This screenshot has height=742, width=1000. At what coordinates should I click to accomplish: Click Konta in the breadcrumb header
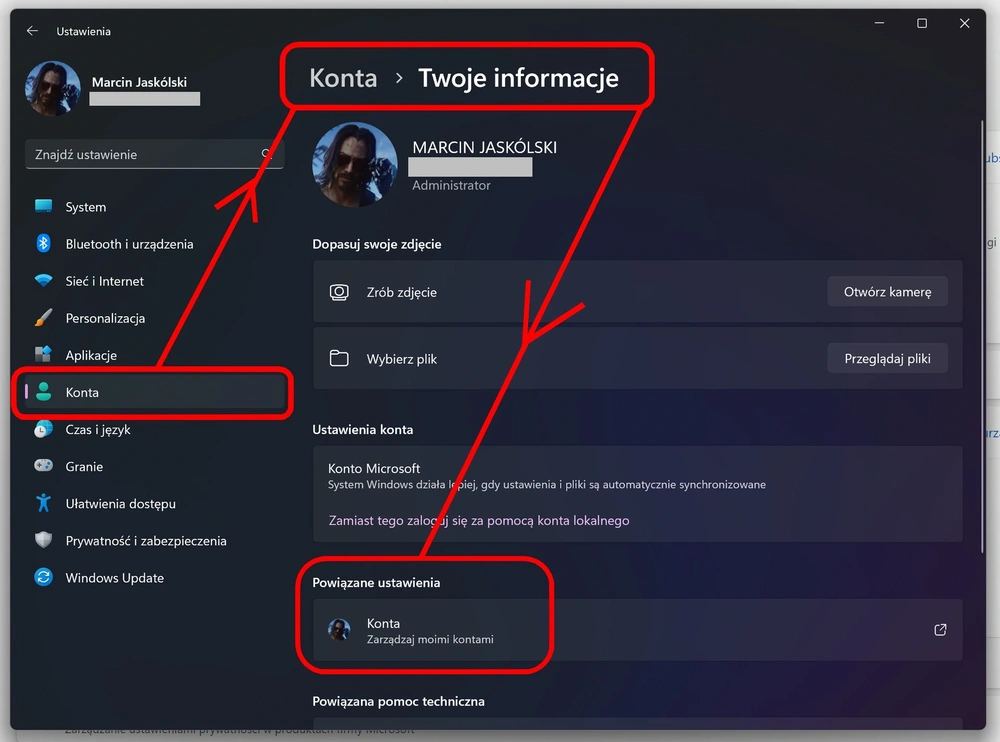point(343,78)
